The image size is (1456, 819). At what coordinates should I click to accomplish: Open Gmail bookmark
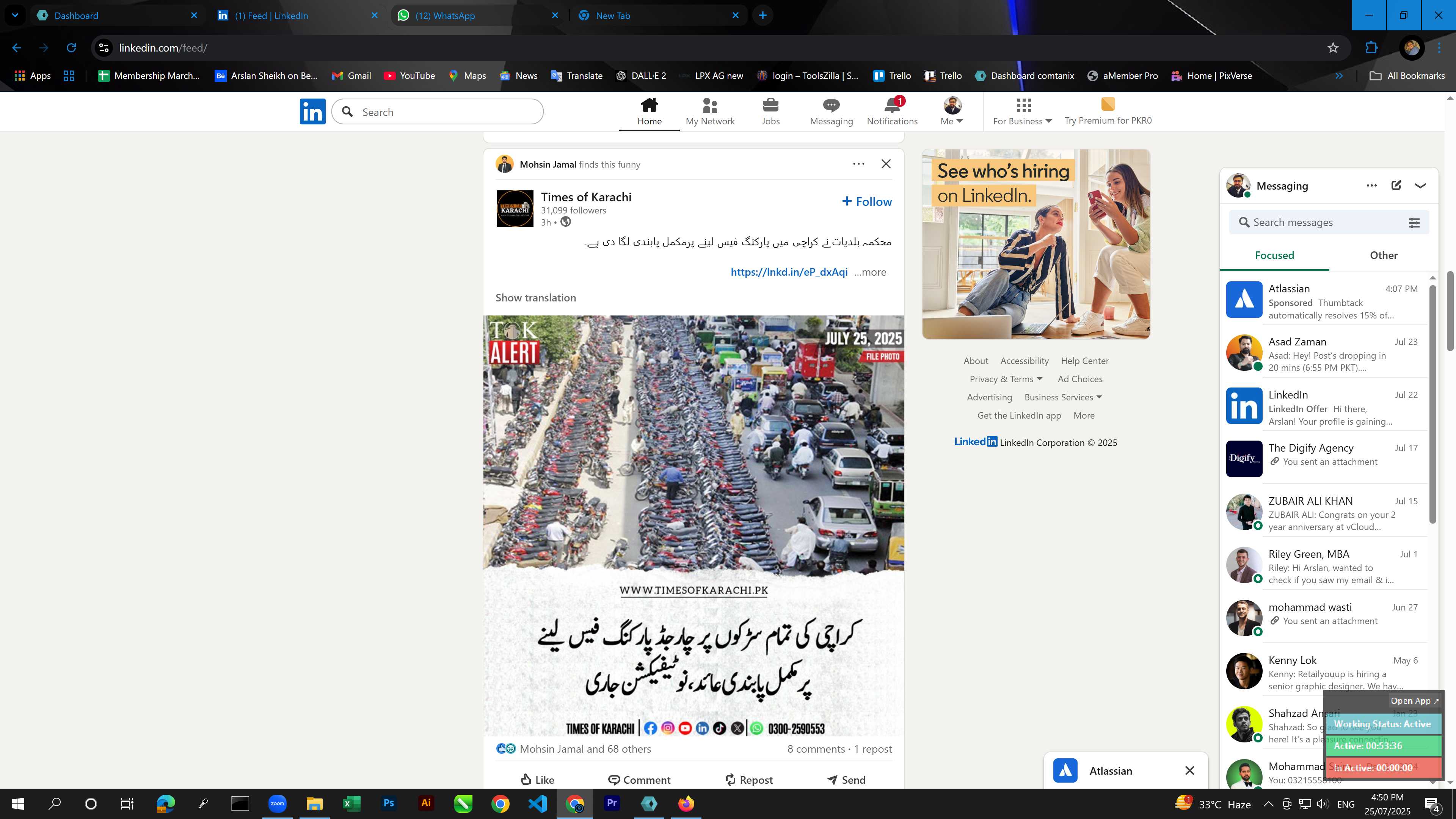click(351, 76)
